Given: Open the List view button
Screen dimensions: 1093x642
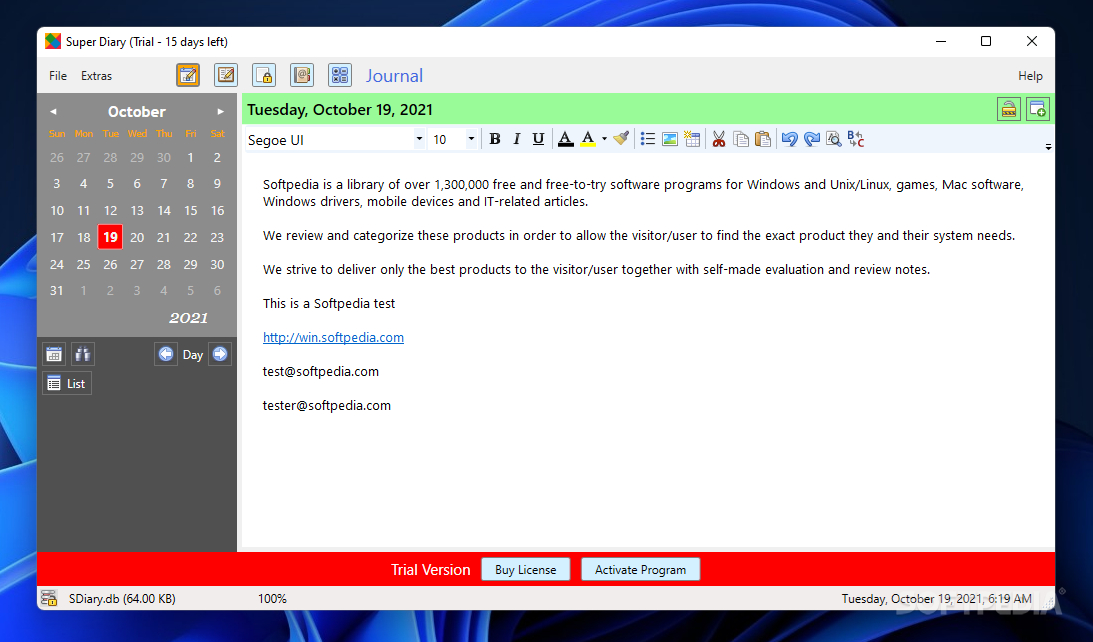Looking at the screenshot, I should [67, 383].
